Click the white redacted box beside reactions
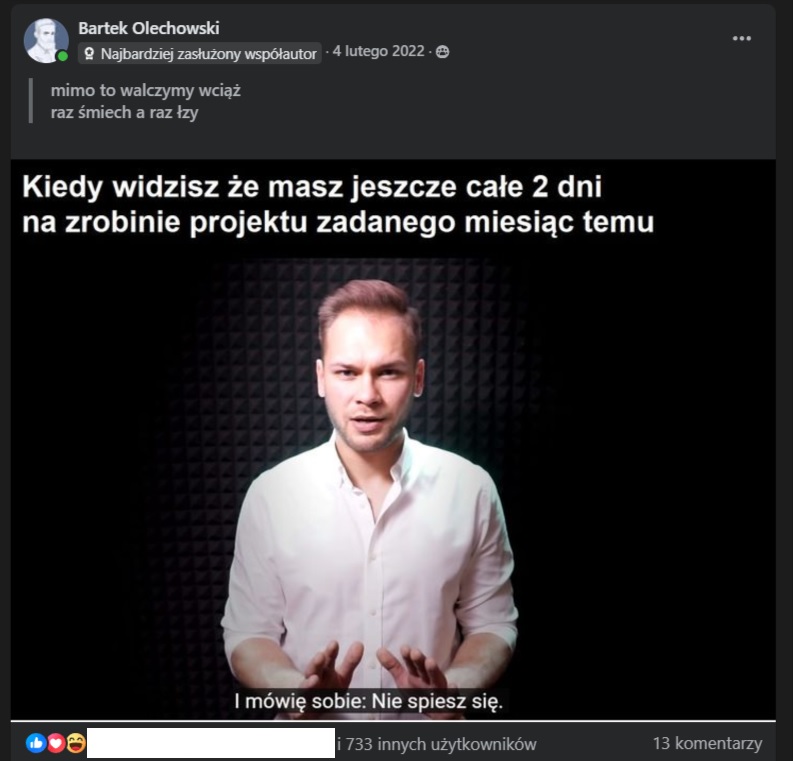Screen dimensions: 793x761 (211, 743)
